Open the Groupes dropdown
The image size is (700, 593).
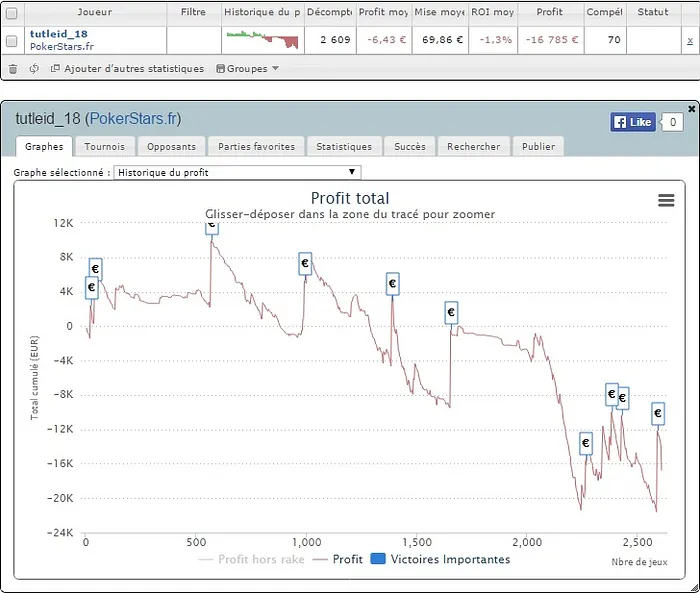[247, 69]
